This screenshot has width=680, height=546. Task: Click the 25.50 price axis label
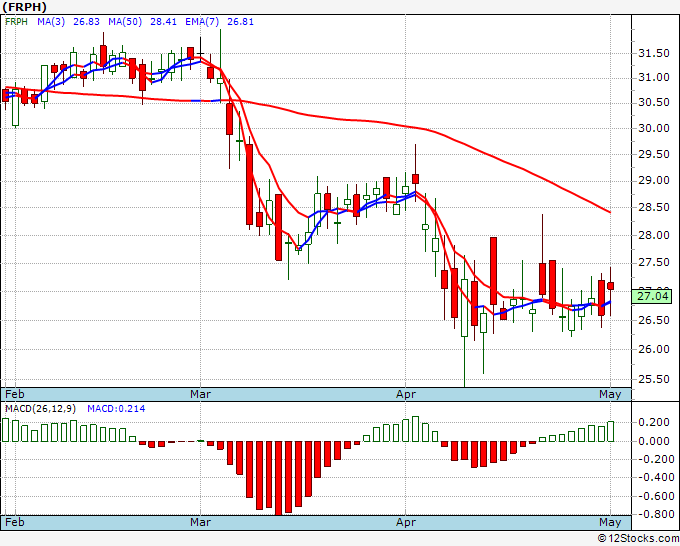[654, 379]
